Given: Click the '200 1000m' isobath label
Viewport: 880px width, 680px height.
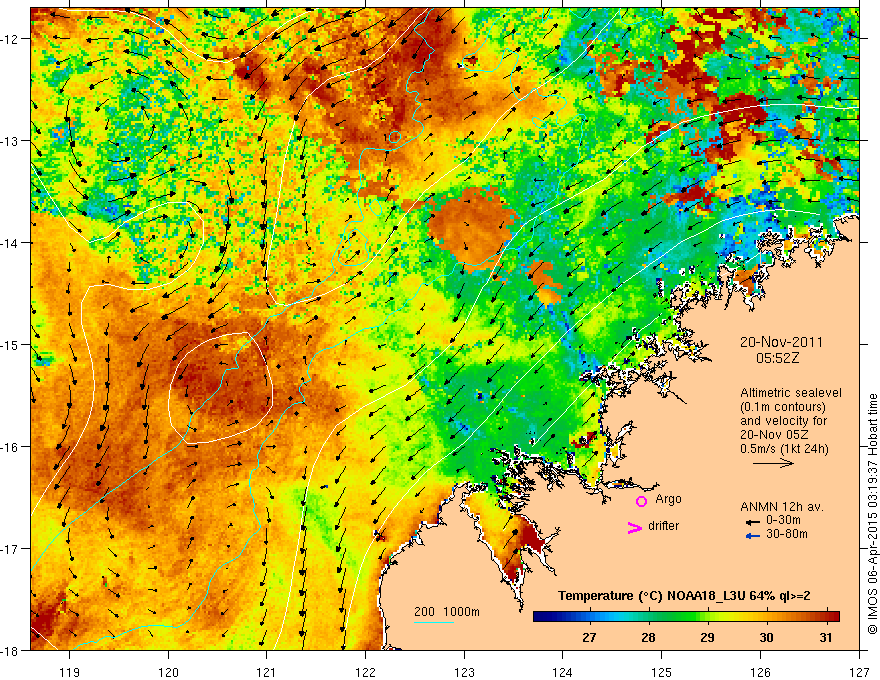Looking at the screenshot, I should [447, 612].
